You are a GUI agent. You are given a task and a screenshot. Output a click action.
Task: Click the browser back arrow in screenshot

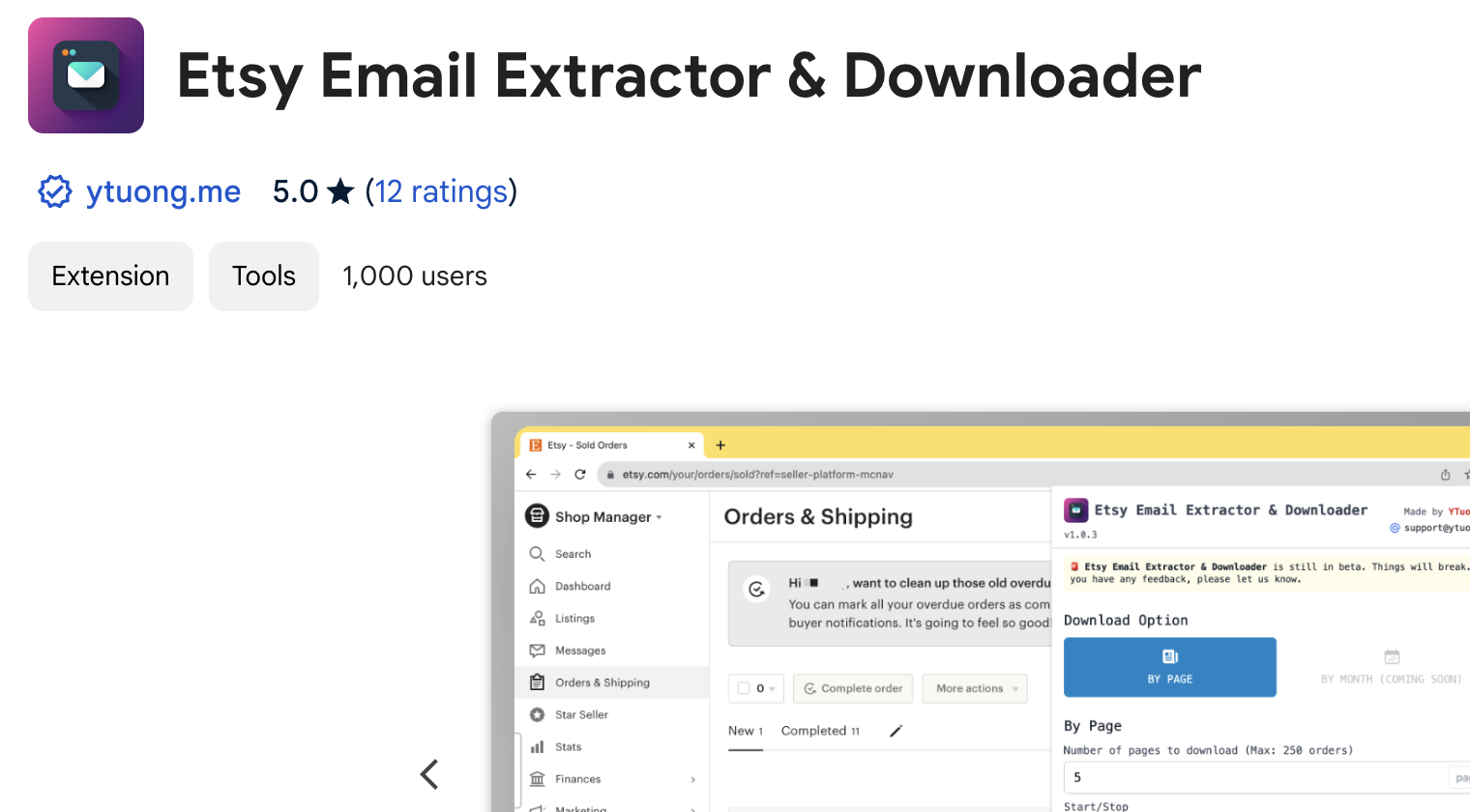531,475
